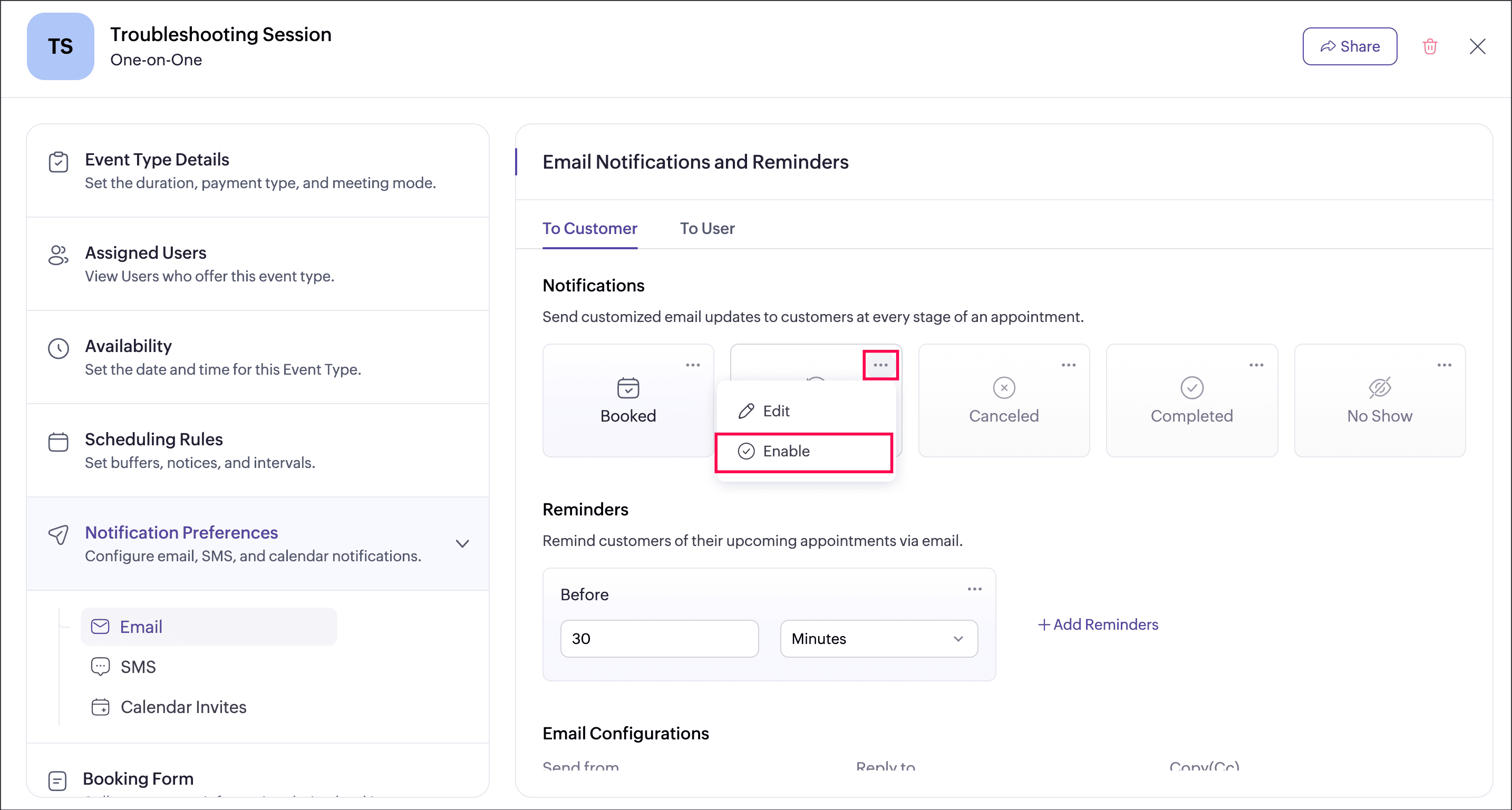The image size is (1512, 810).
Task: Select the No Show notification card
Action: click(1379, 401)
